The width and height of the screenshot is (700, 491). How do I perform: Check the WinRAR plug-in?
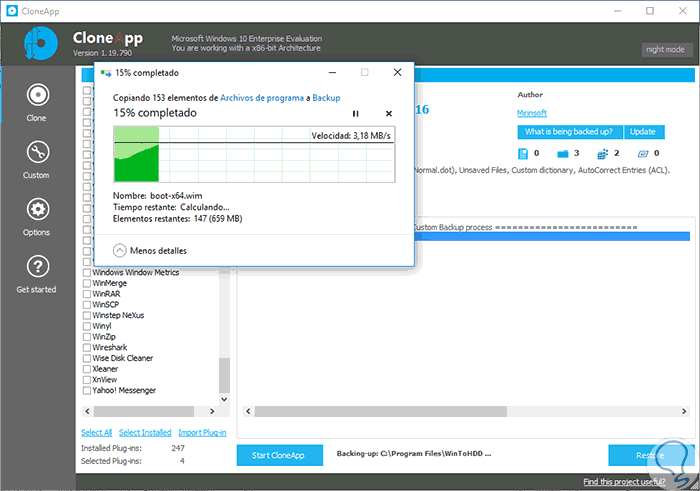point(87,294)
